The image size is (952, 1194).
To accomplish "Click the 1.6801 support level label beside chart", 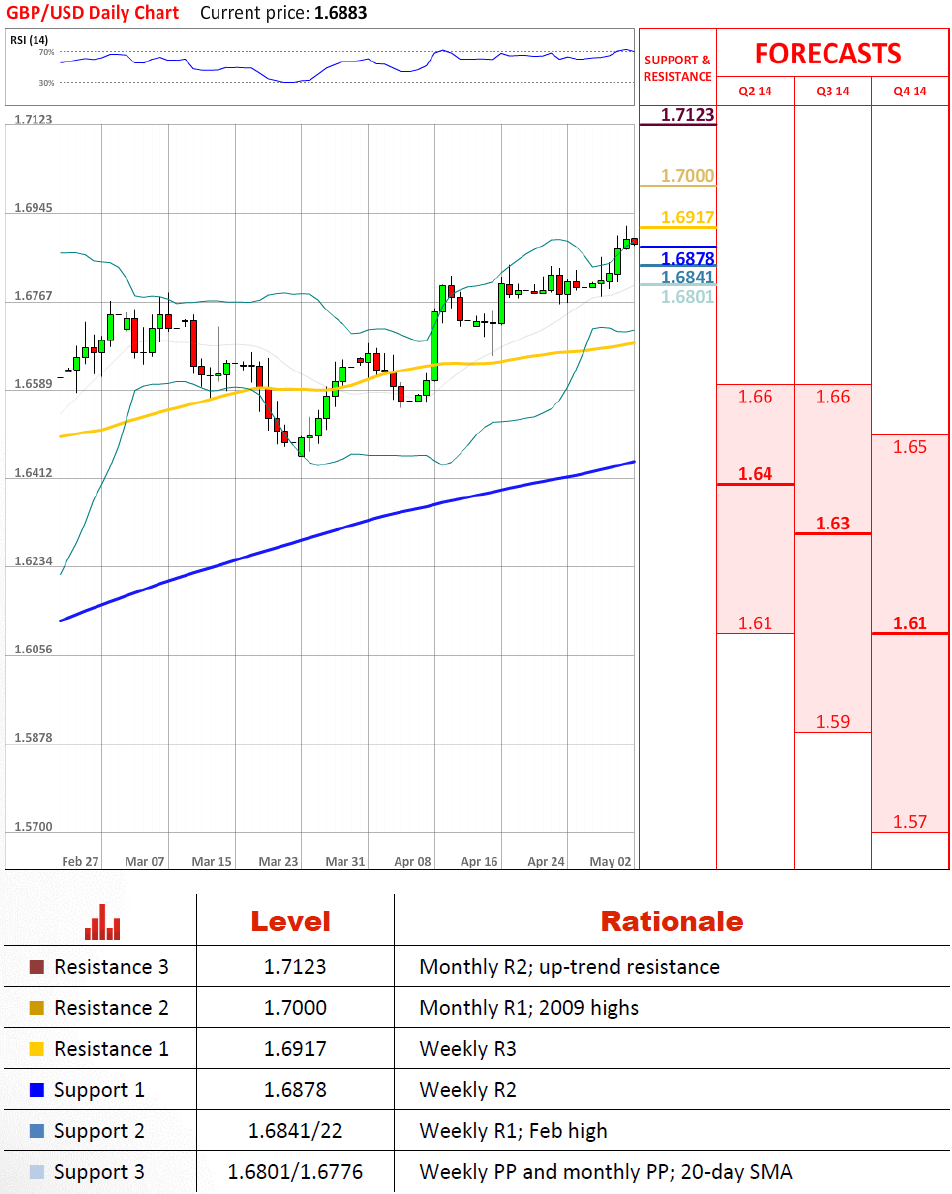I will 687,297.
